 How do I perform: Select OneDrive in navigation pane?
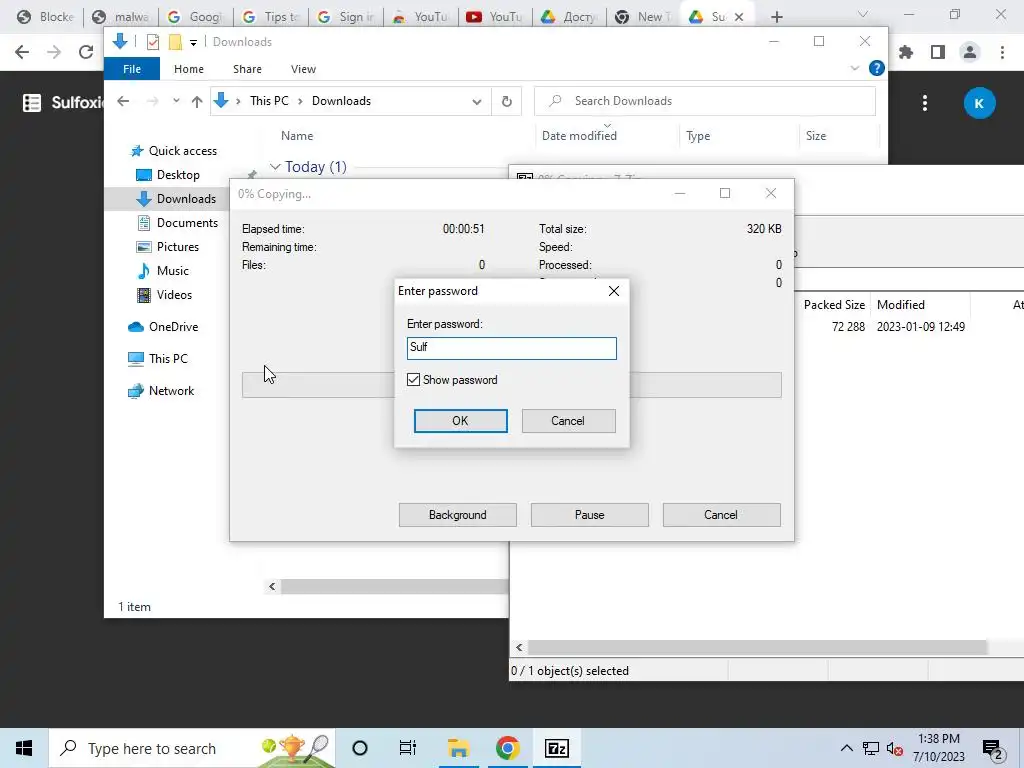coord(173,327)
